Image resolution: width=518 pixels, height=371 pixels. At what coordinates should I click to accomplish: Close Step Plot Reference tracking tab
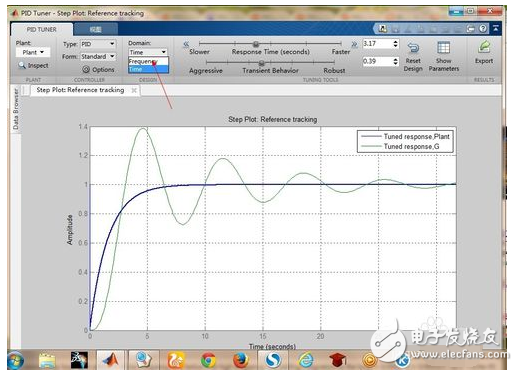(134, 90)
